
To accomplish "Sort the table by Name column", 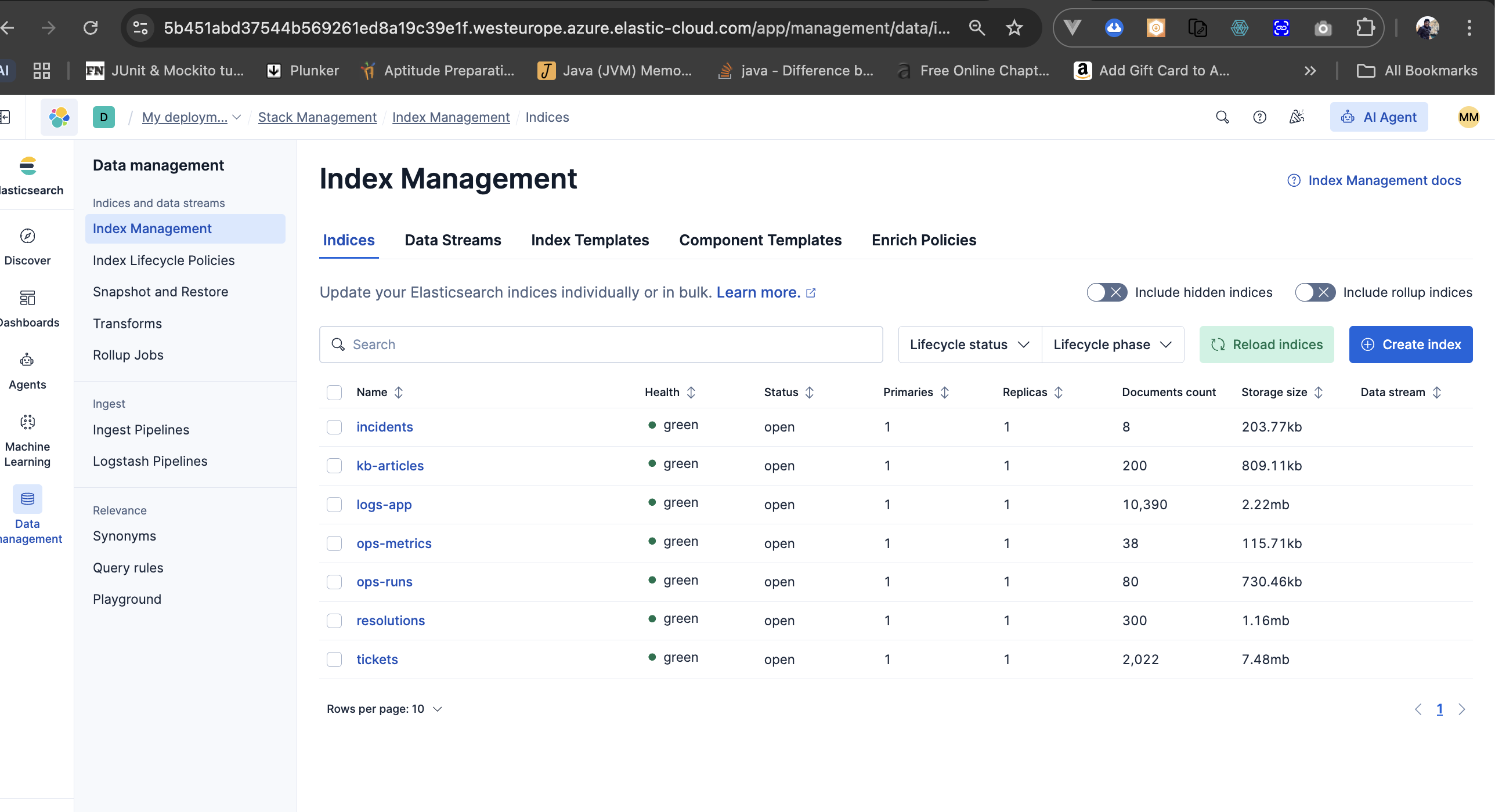I will 380,393.
